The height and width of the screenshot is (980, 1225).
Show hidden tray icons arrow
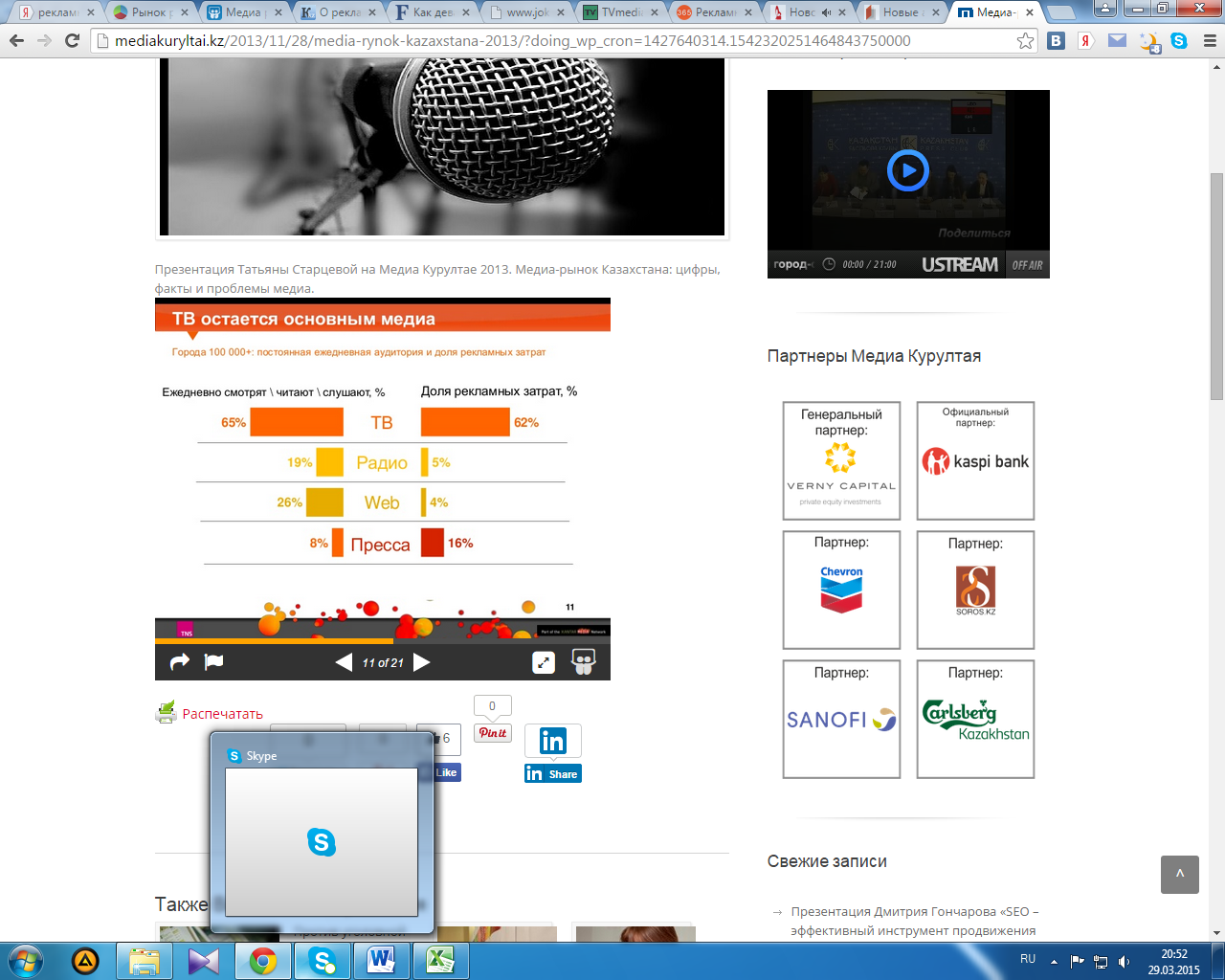coord(1054,961)
